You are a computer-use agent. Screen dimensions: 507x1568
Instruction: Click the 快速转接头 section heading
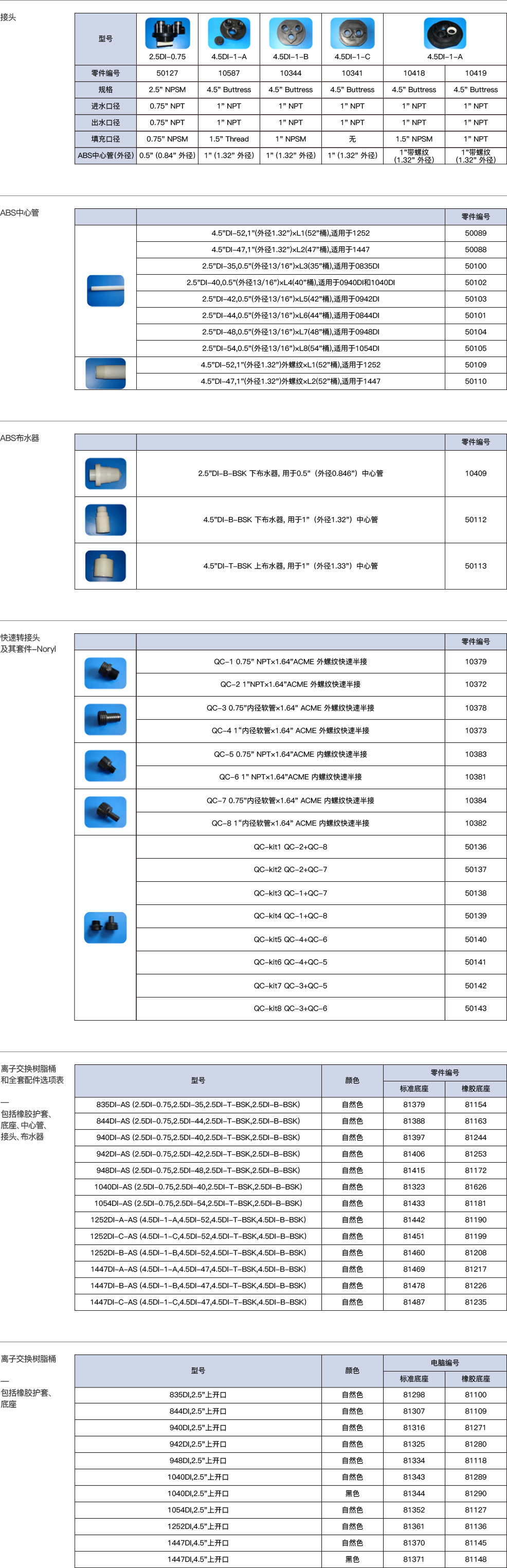click(20, 637)
